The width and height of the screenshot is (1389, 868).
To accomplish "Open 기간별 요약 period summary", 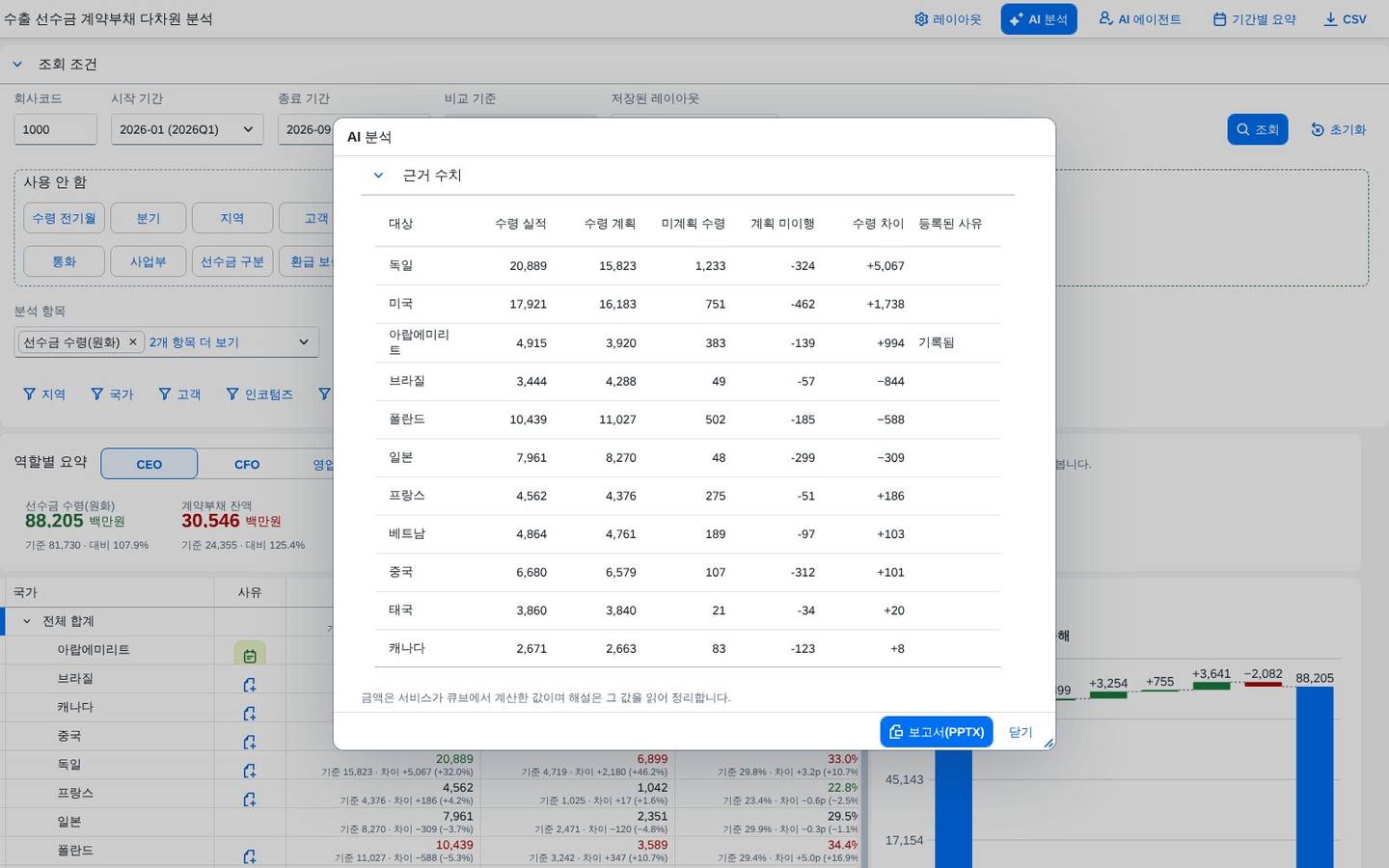I will click(1254, 19).
